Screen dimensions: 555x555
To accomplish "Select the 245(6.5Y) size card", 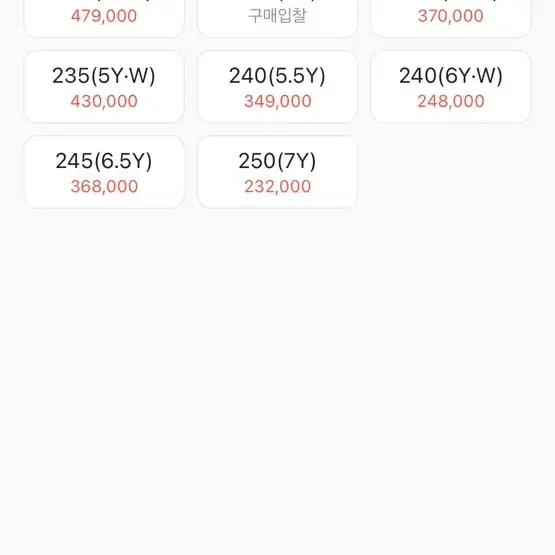I will coord(104,172).
